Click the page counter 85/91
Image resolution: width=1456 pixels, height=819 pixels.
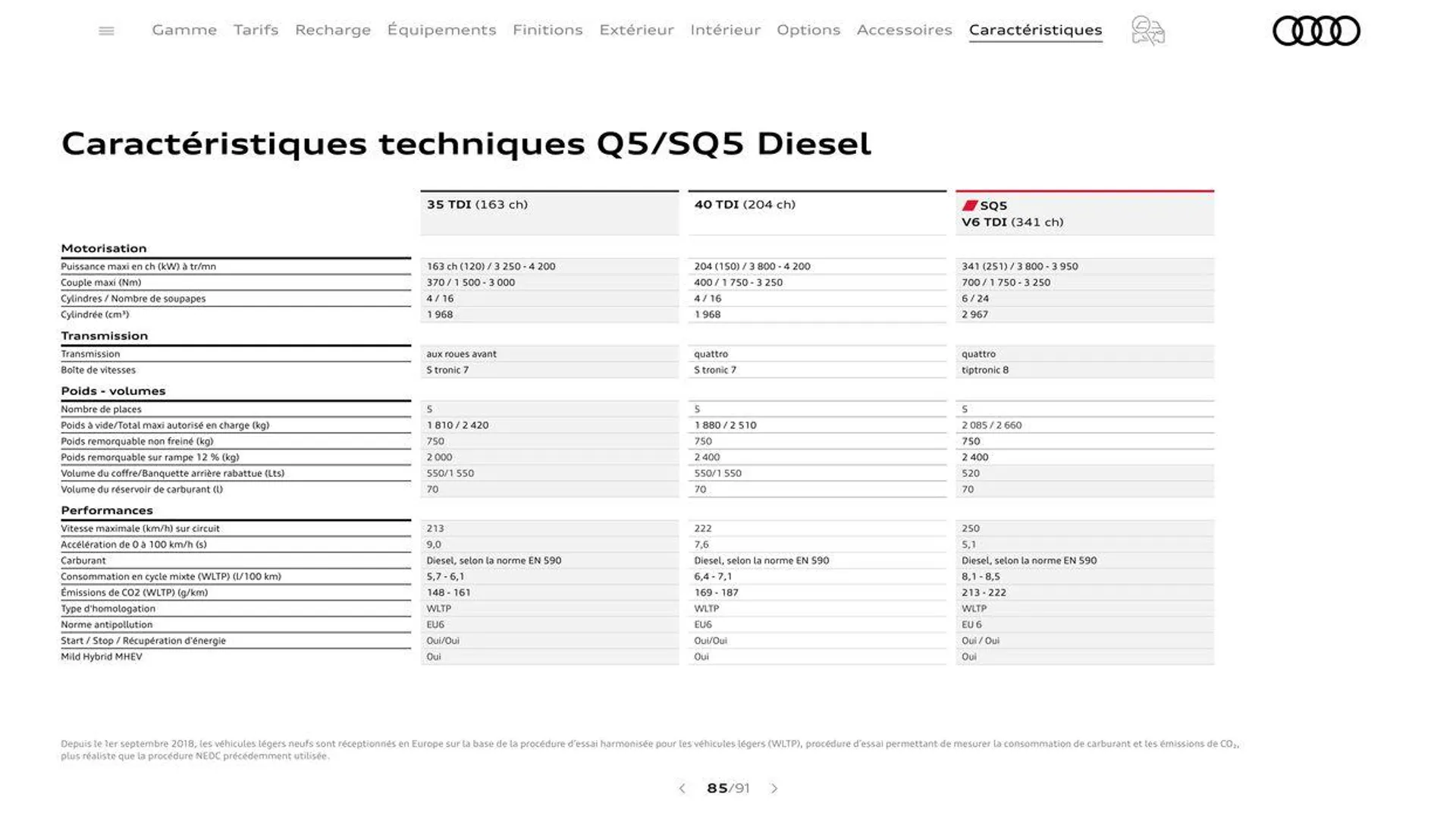pyautogui.click(x=728, y=789)
